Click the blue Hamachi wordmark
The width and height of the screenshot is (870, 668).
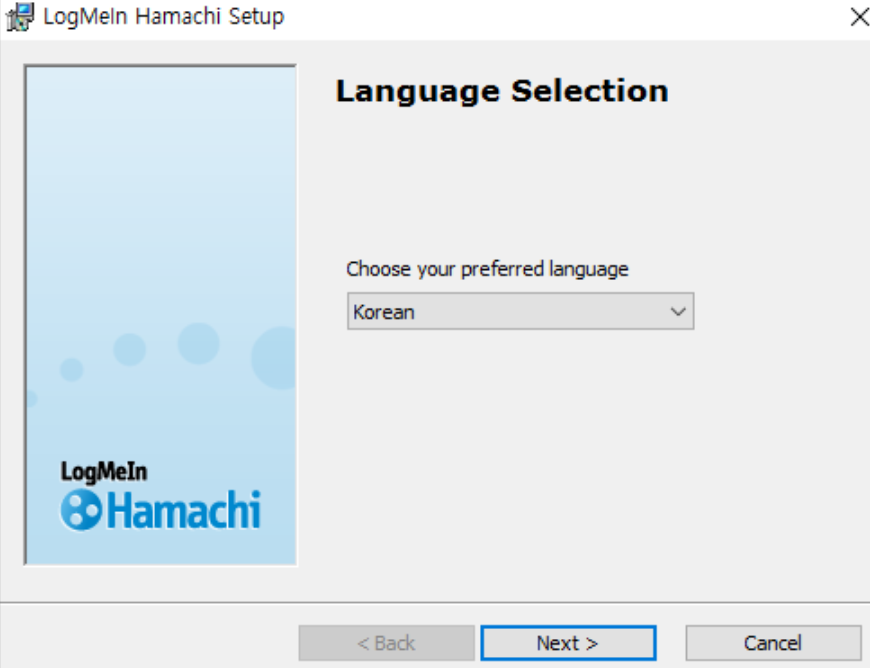pyautogui.click(x=184, y=510)
